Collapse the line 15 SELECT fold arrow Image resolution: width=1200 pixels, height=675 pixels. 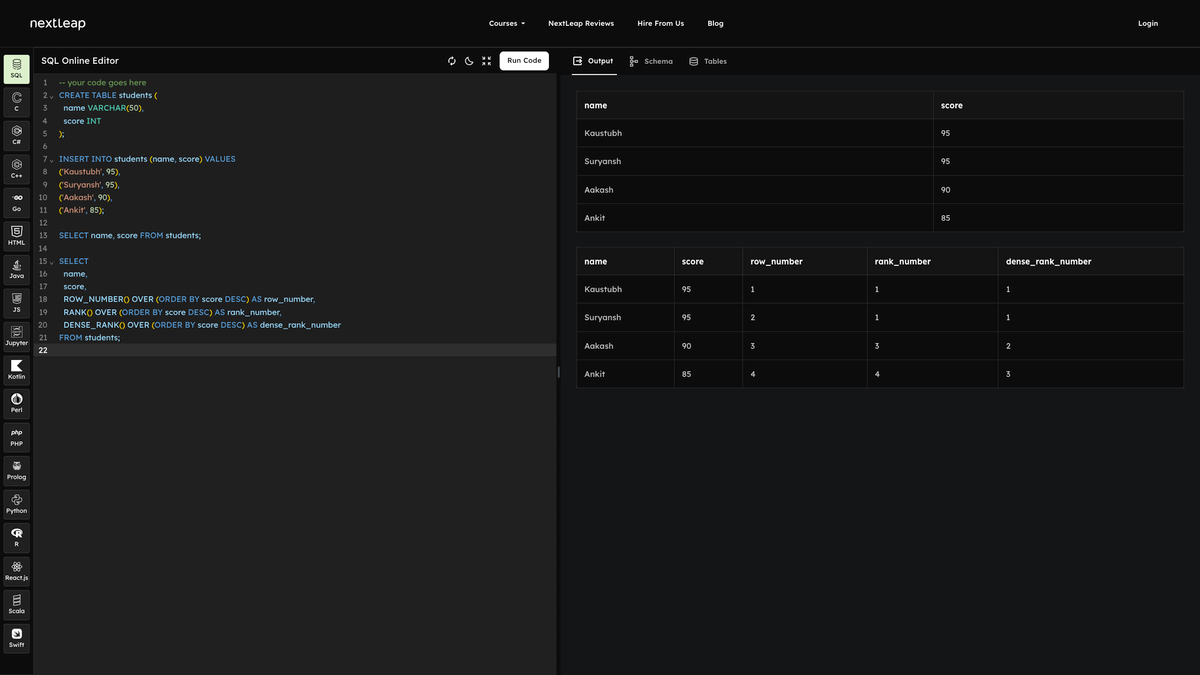click(x=51, y=262)
